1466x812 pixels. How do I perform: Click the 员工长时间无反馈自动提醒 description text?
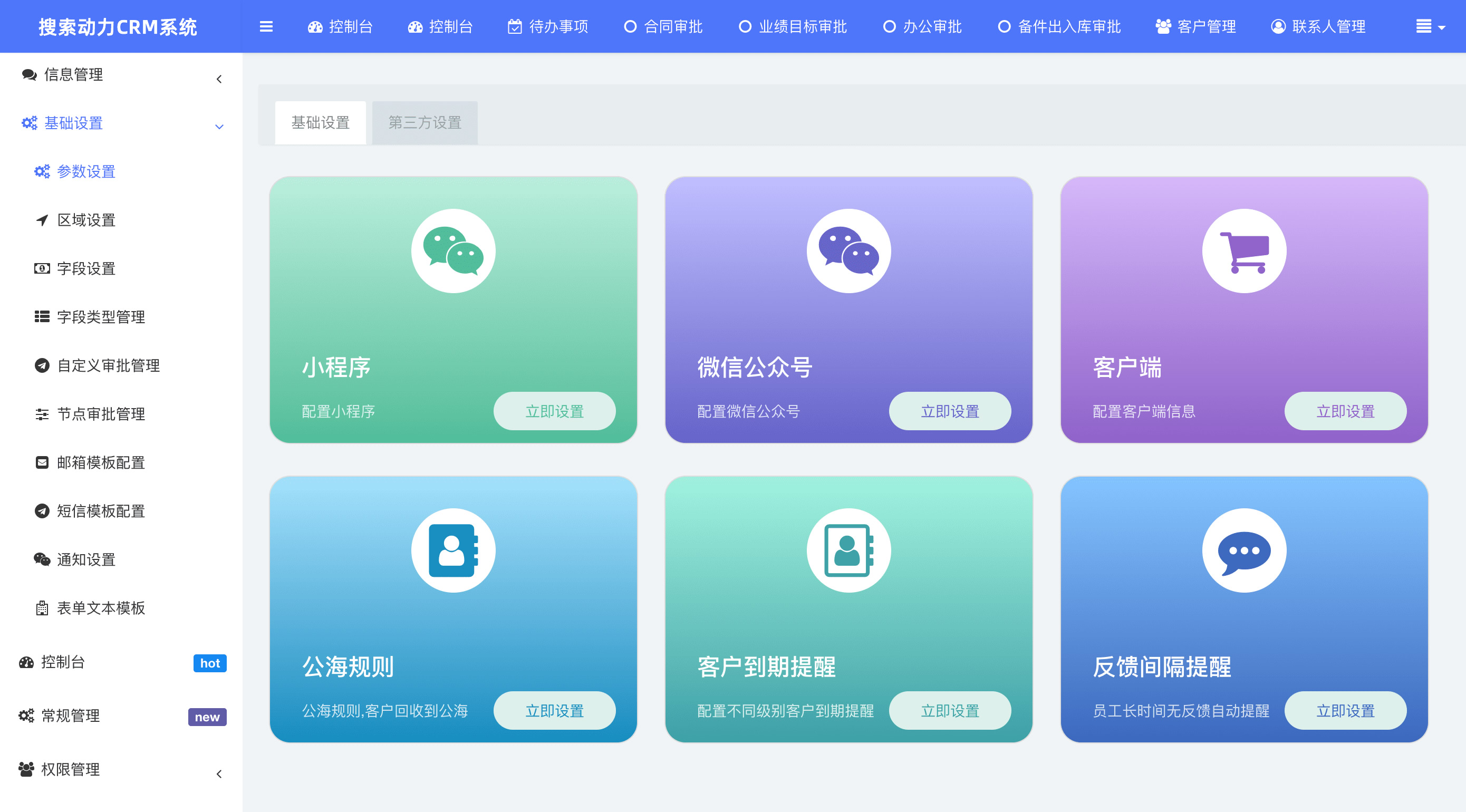coord(1181,711)
